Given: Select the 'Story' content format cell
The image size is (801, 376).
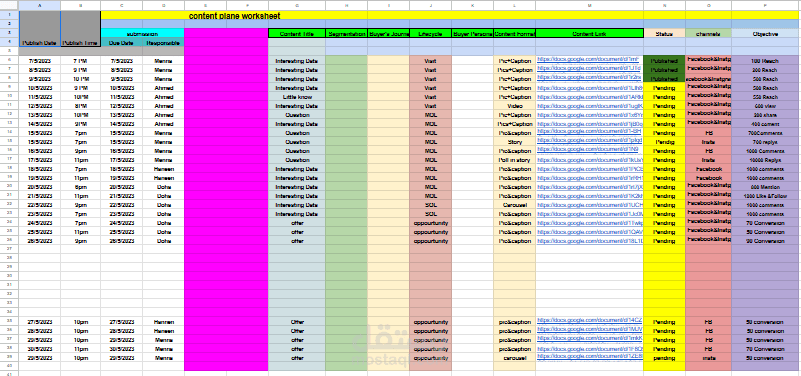Looking at the screenshot, I should pos(514,142).
